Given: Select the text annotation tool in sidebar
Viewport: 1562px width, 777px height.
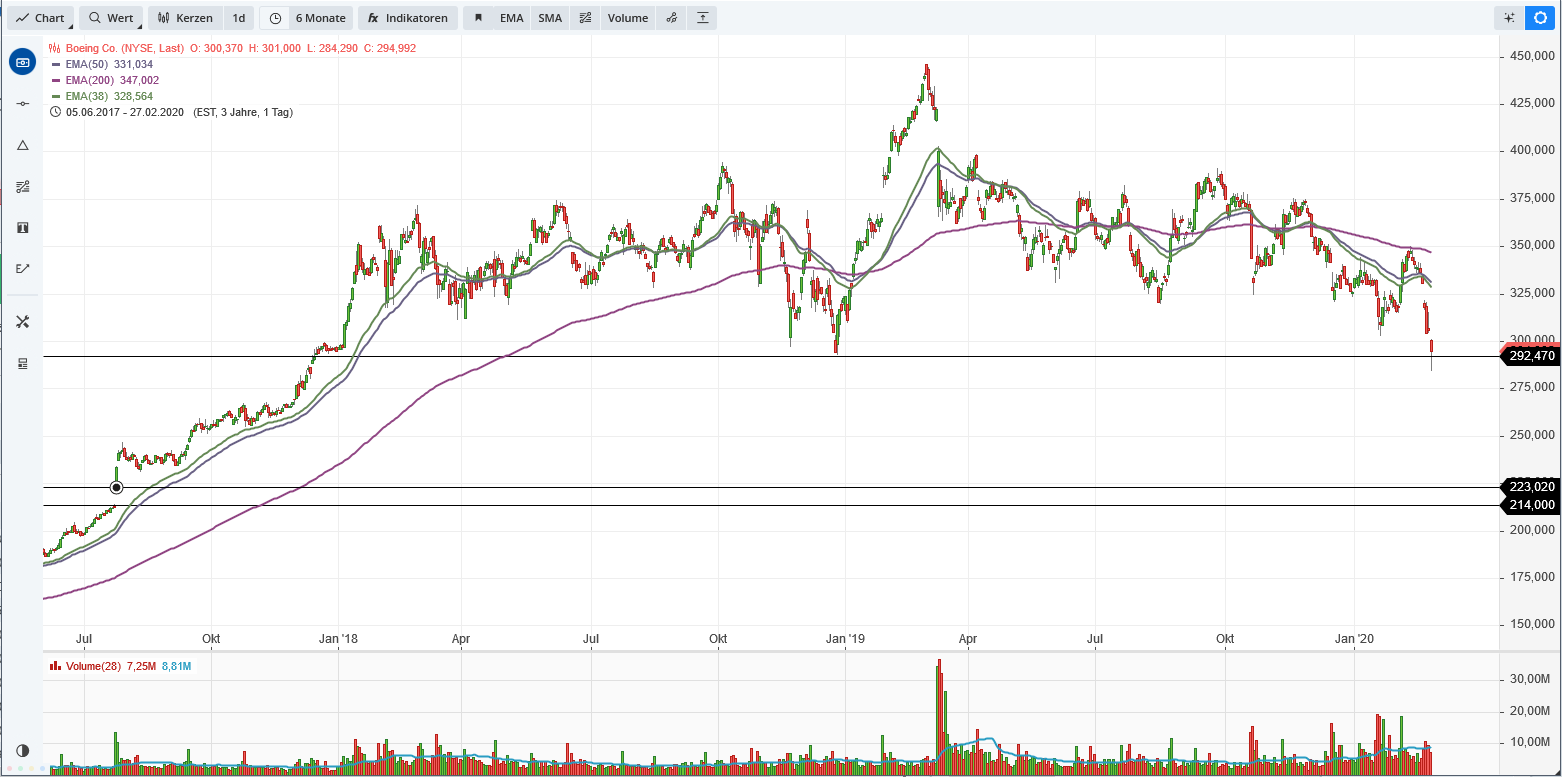Looking at the screenshot, I should tap(22, 227).
